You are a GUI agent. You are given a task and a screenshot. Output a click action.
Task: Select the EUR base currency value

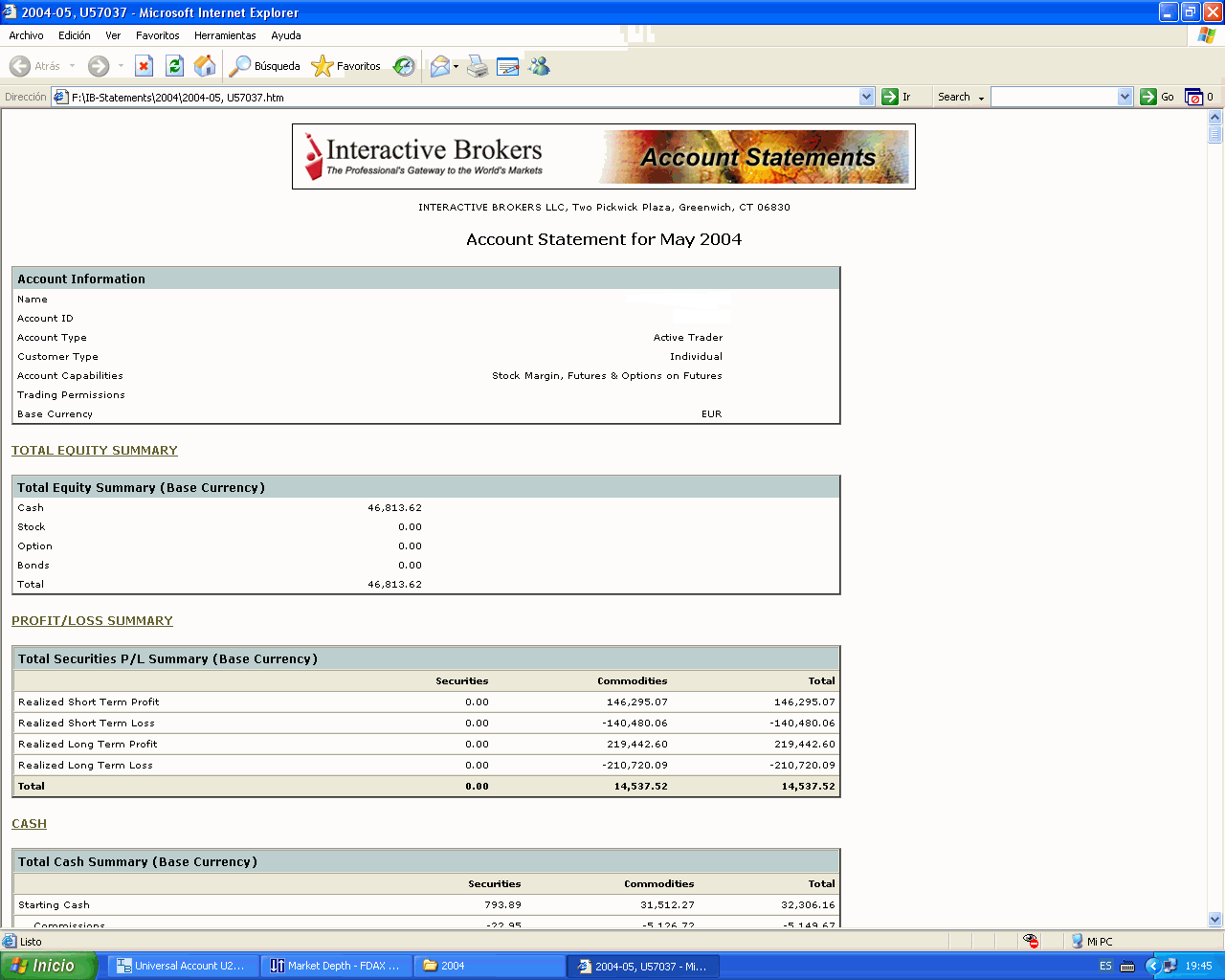point(712,414)
